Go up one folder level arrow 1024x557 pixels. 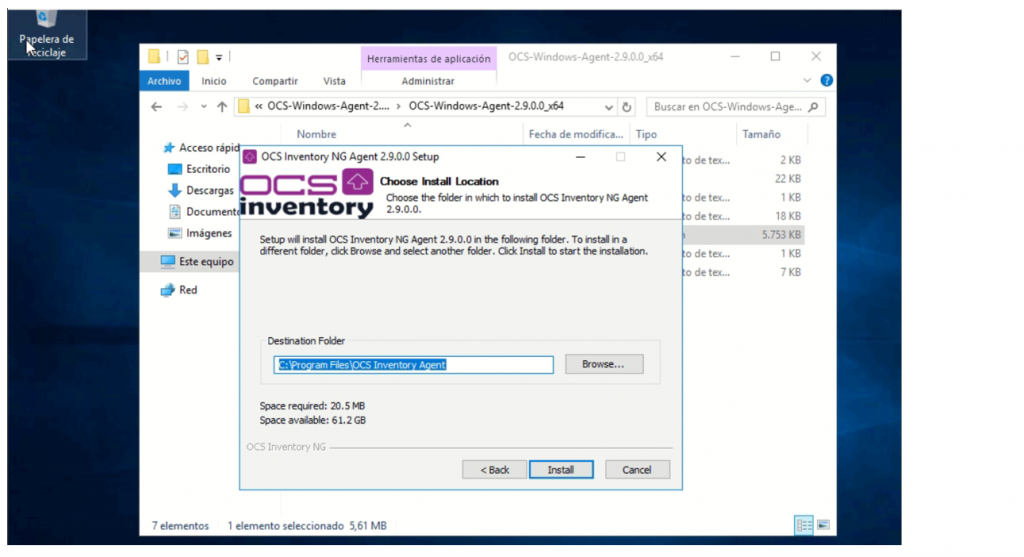[x=222, y=106]
